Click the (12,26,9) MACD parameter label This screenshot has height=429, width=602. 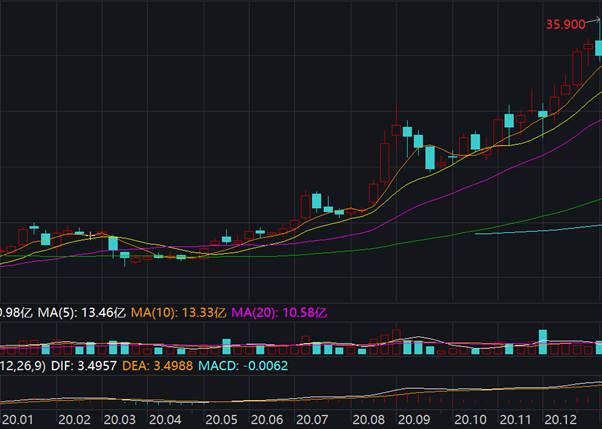pos(22,366)
